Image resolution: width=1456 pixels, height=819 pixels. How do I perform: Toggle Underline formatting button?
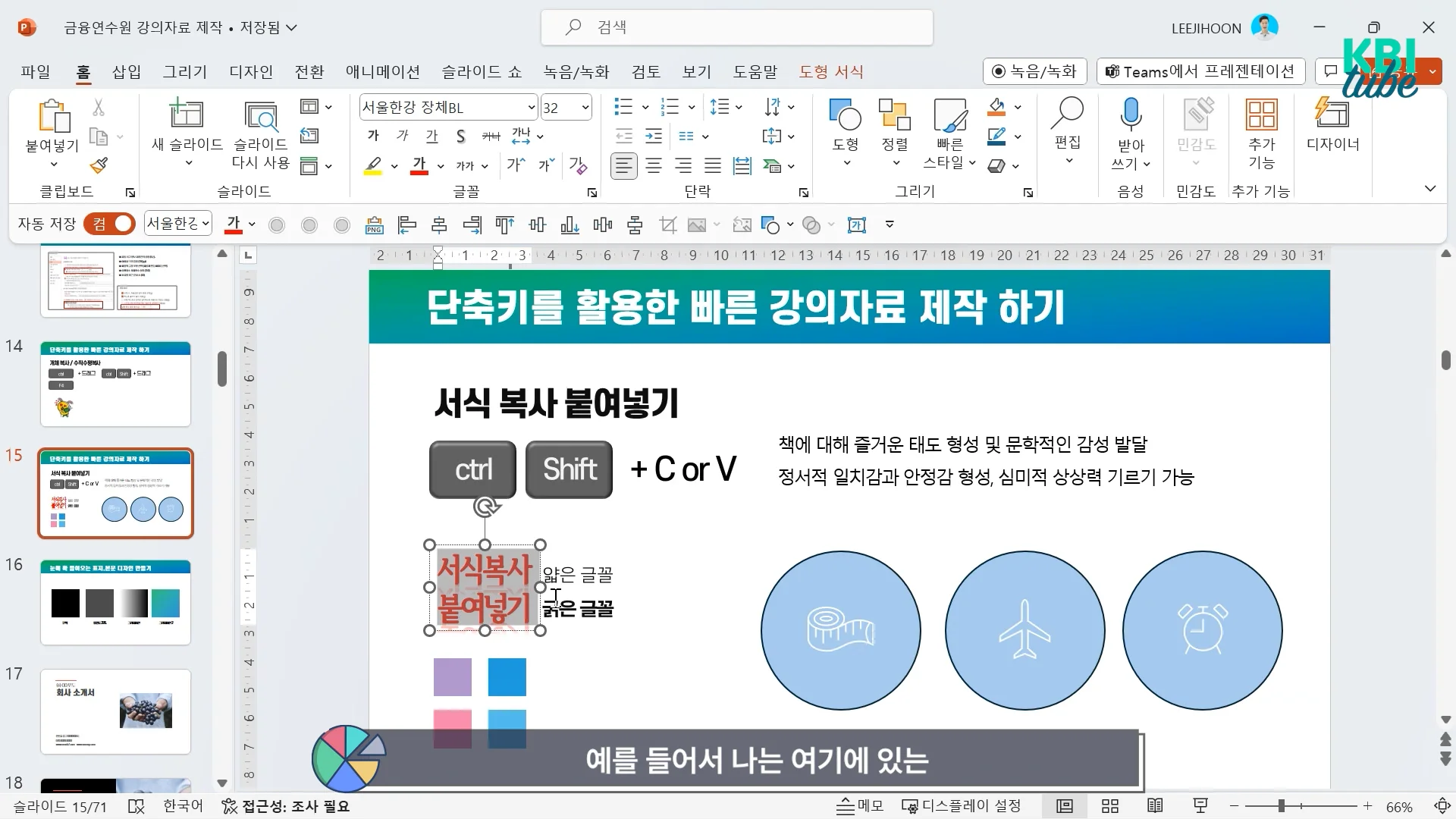[431, 136]
